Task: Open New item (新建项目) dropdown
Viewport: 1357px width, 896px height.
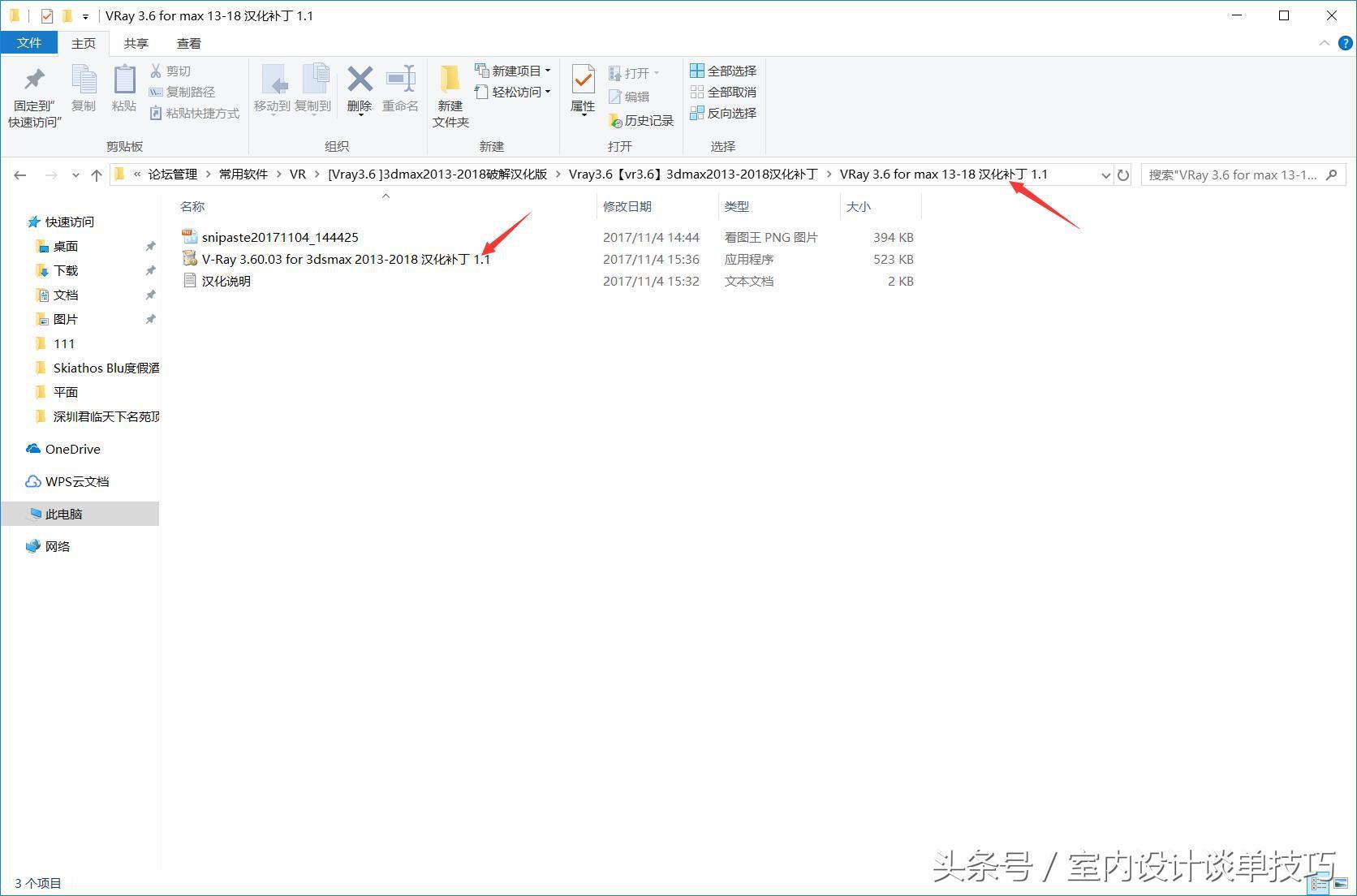Action: click(x=513, y=71)
